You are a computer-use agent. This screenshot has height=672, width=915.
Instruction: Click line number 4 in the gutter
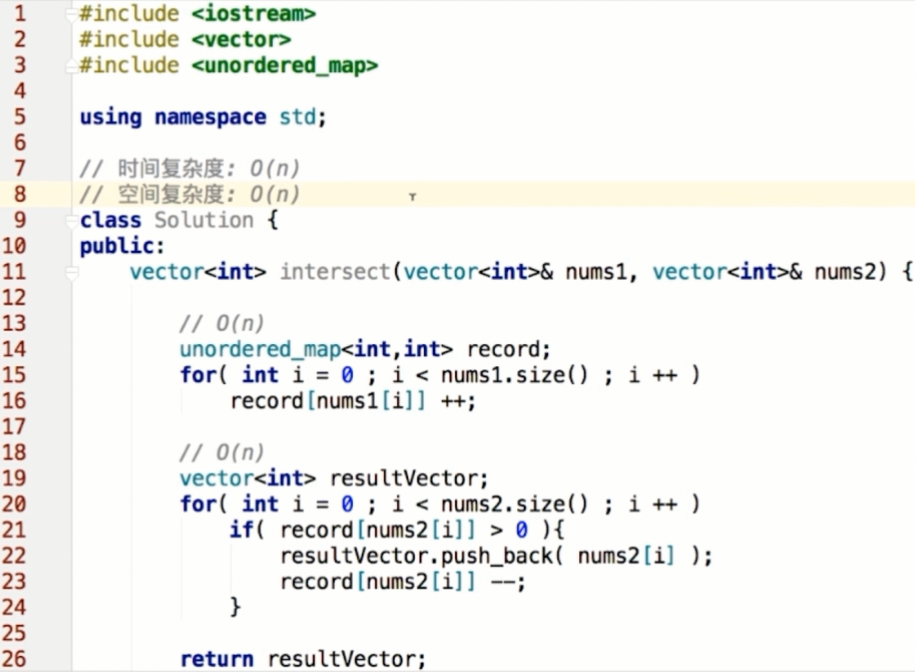pos(19,90)
